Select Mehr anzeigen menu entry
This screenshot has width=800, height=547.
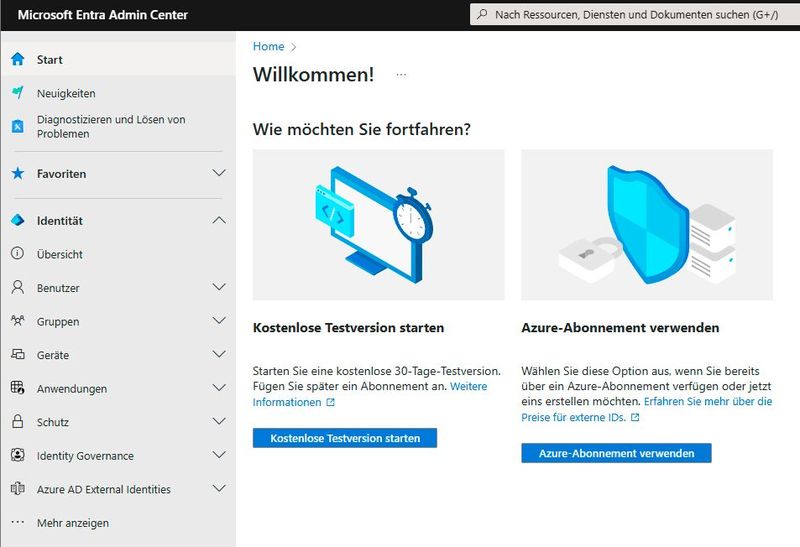pos(118,523)
